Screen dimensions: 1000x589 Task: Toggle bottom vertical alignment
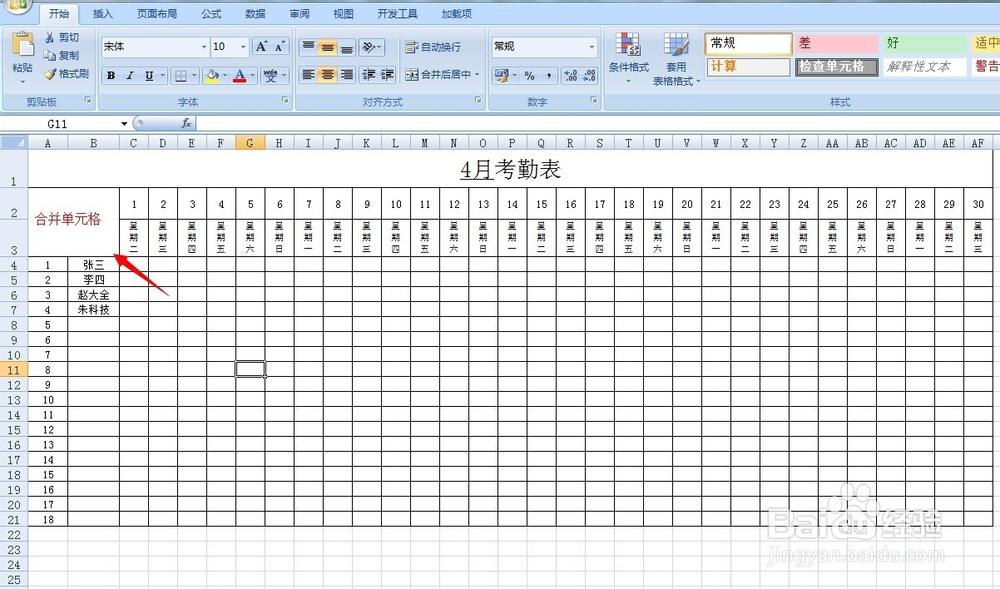point(346,47)
